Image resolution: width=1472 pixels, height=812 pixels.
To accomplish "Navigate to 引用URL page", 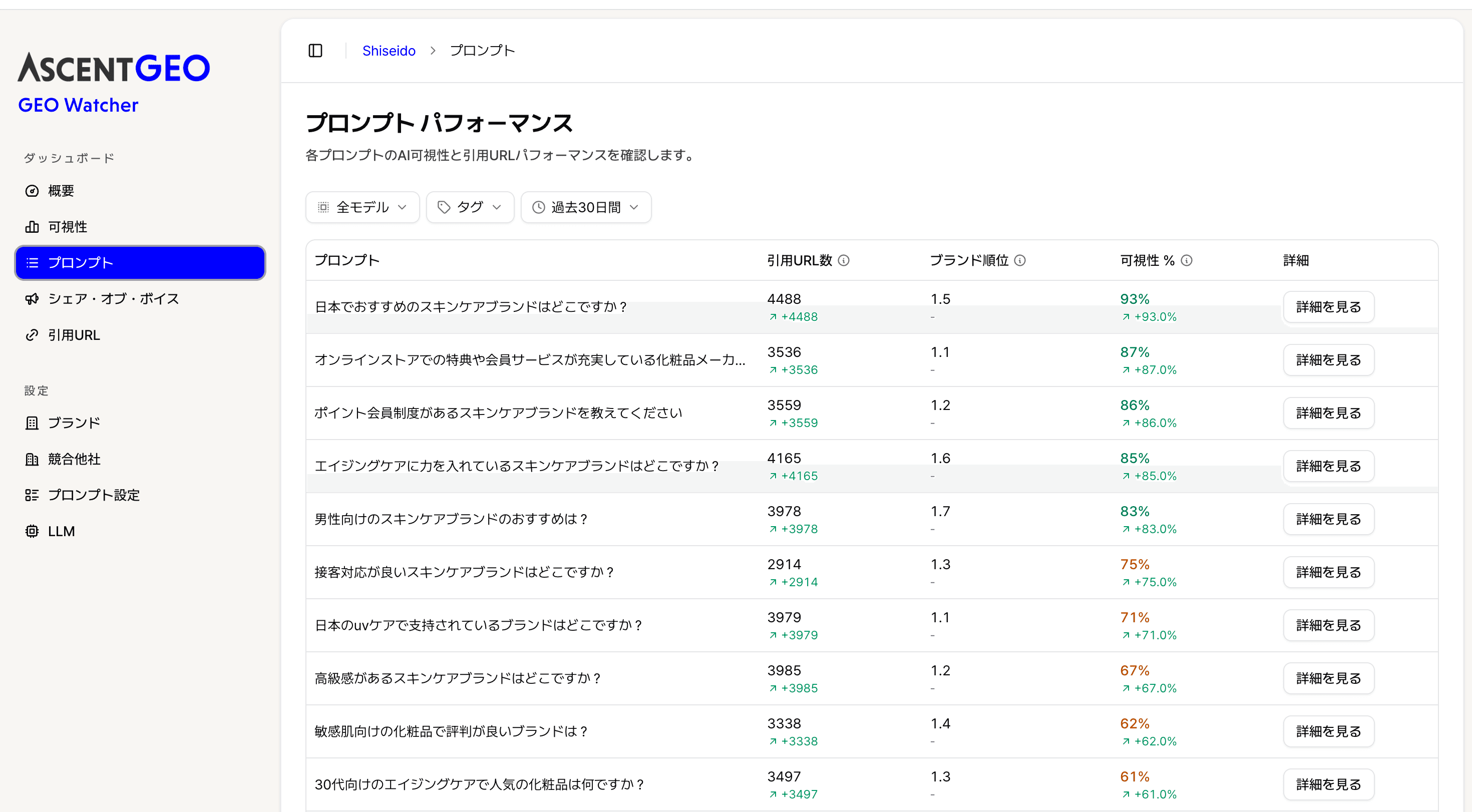I will [140, 335].
